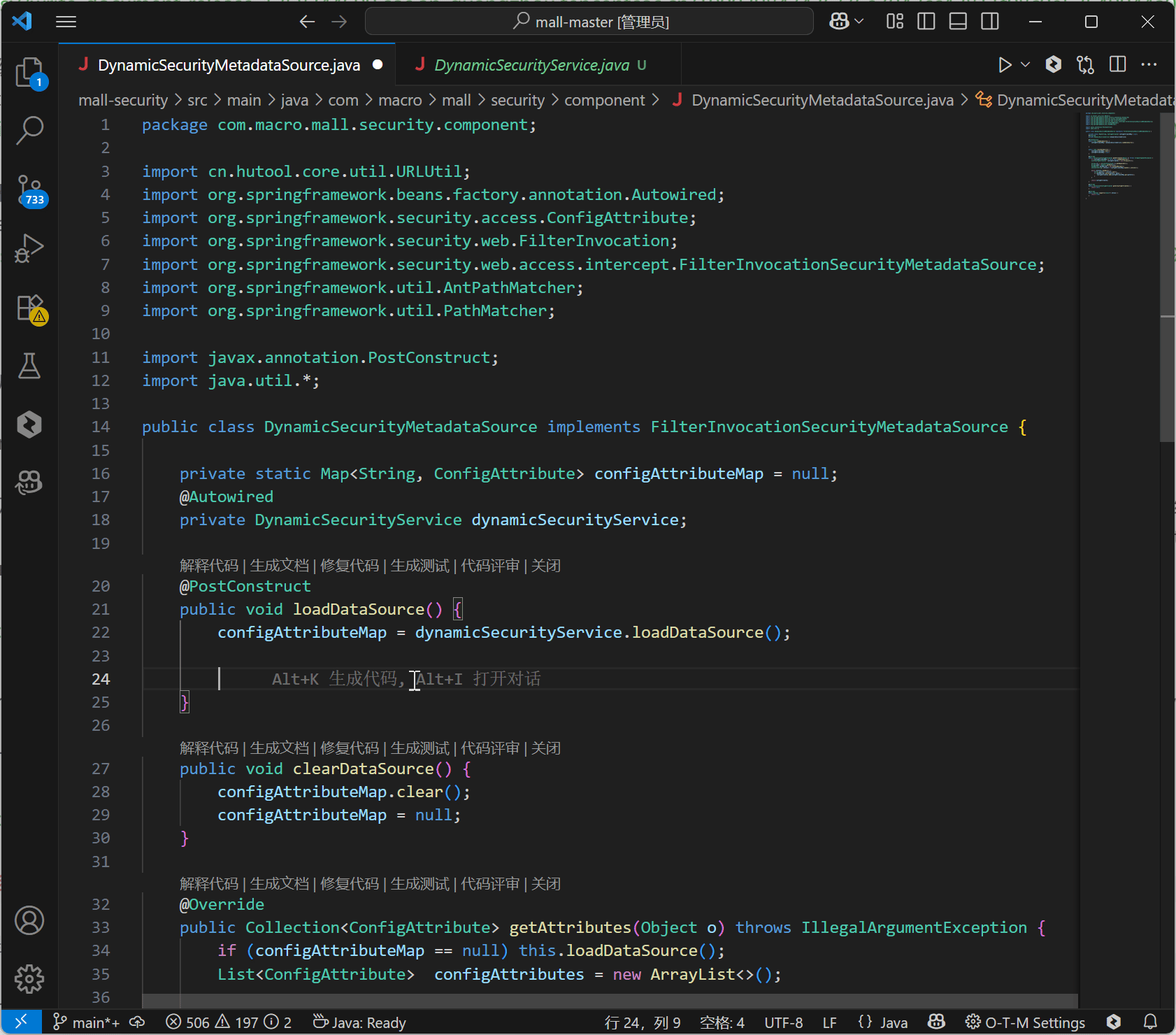This screenshot has width=1176, height=1035.
Task: Toggle the bottom Panel layout button
Action: pos(958,22)
